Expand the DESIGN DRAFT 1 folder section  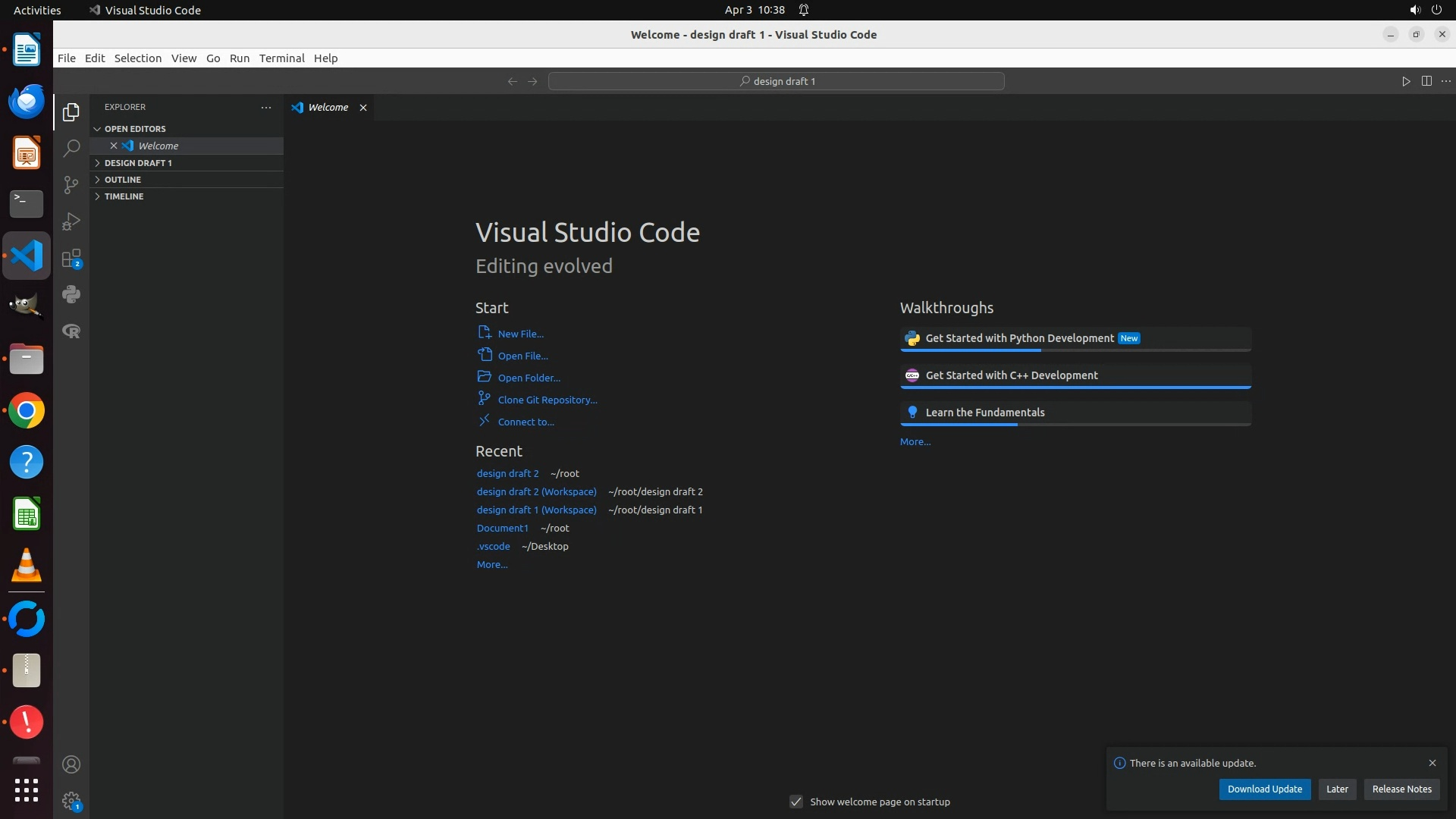point(137,163)
